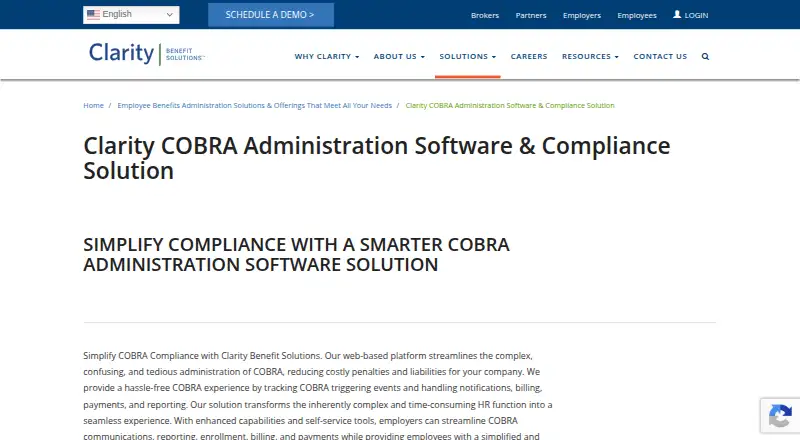The image size is (800, 440).
Task: Open the English language dropdown arrow
Action: coord(169,15)
